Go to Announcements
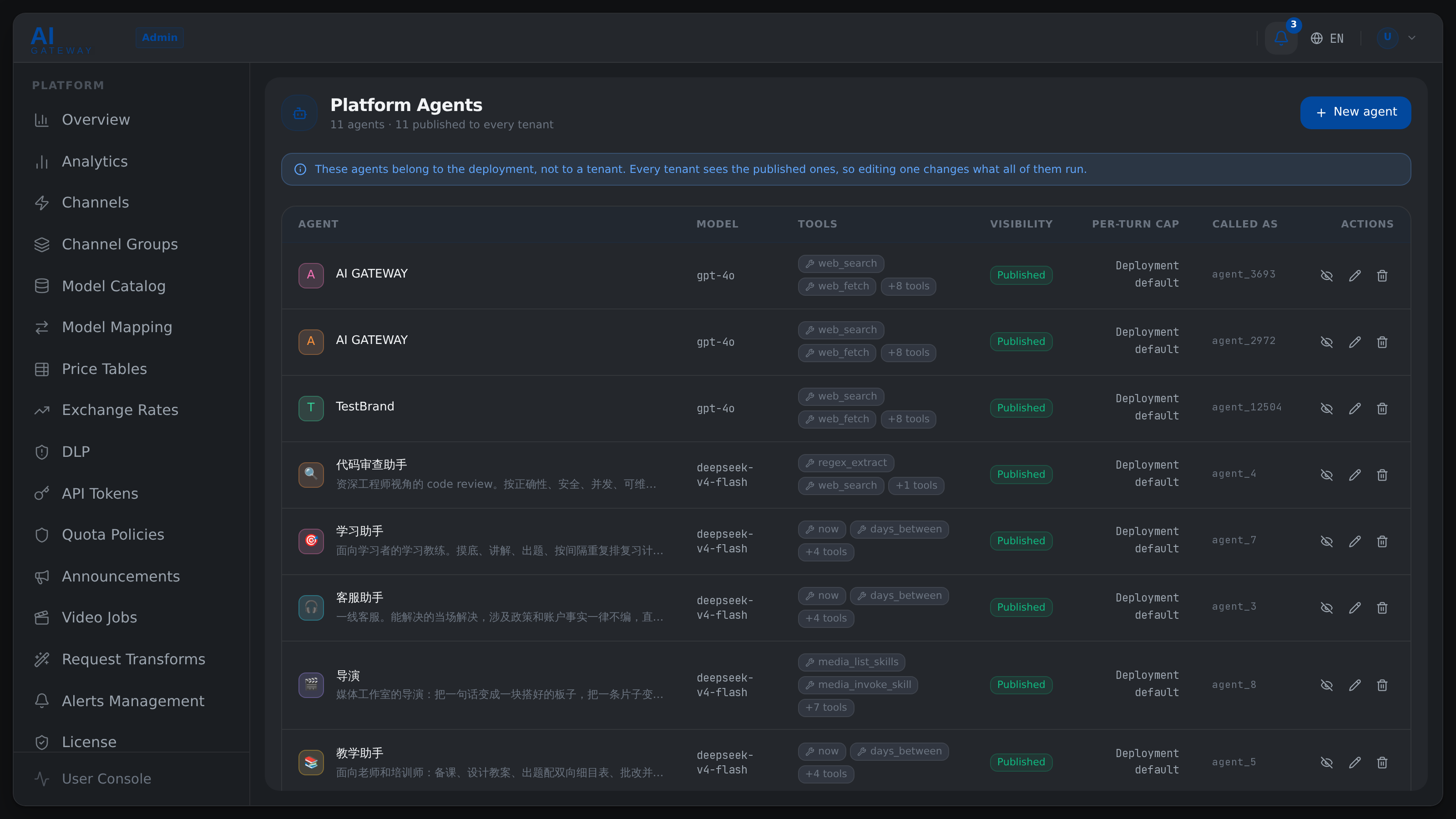This screenshot has height=819, width=1456. [x=131, y=576]
